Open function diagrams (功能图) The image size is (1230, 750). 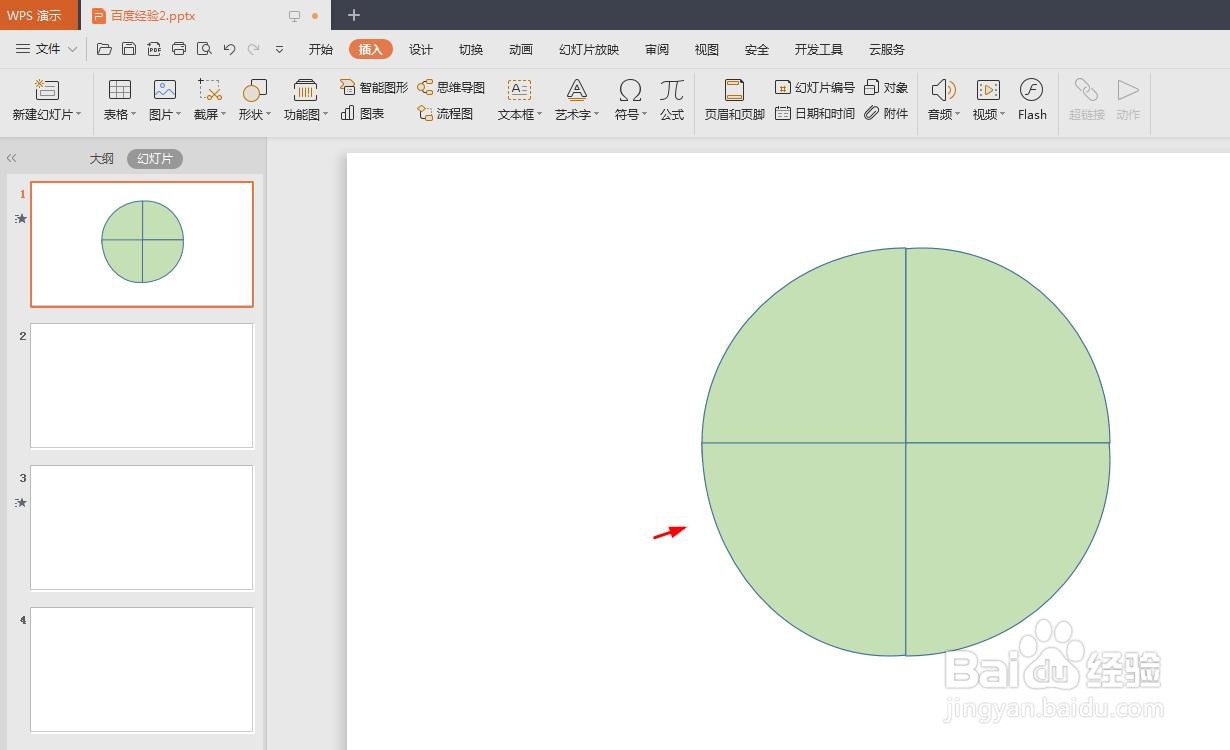point(306,100)
